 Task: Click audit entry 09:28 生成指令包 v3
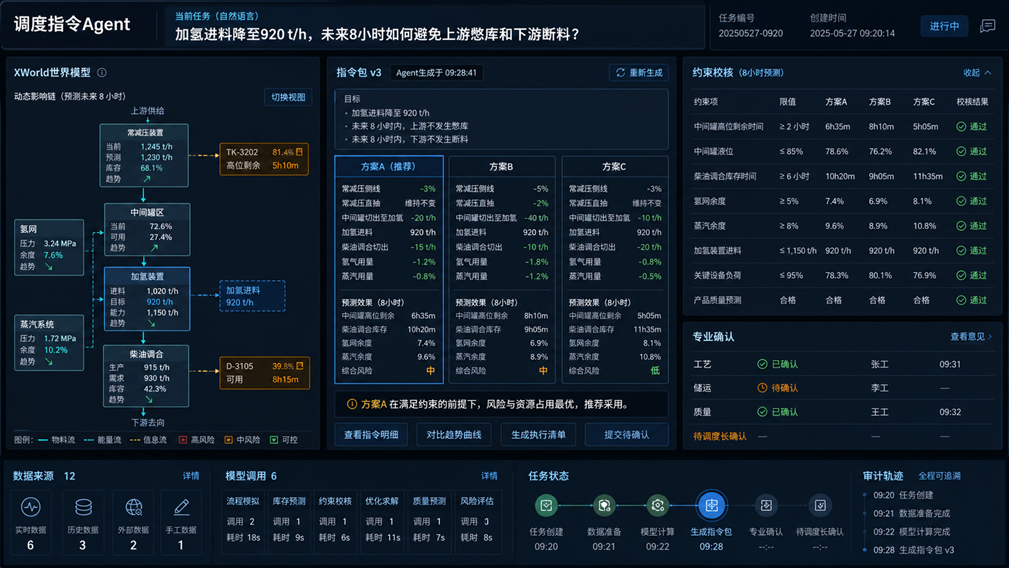tap(914, 550)
